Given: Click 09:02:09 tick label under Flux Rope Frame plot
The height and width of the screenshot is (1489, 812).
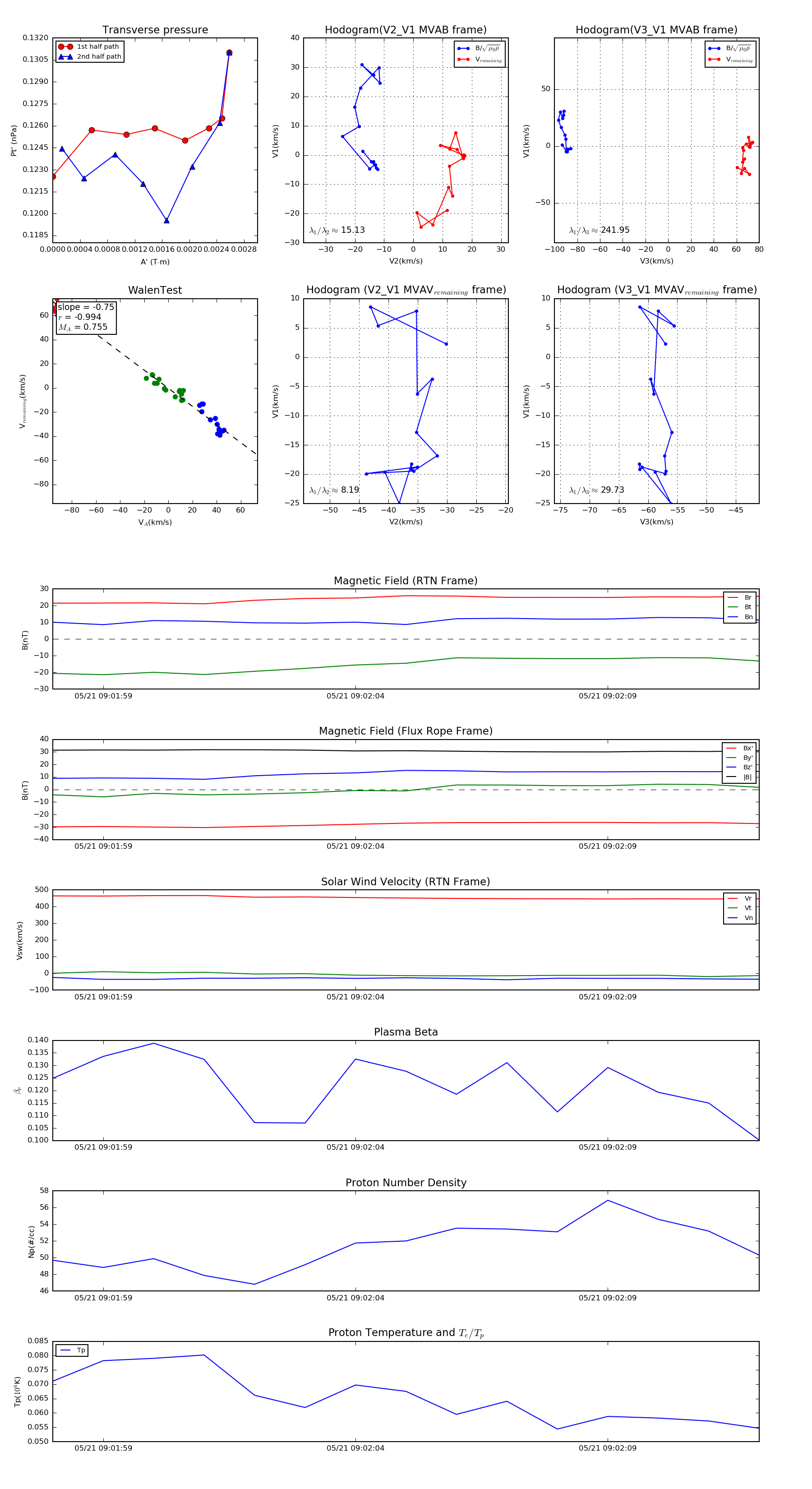Looking at the screenshot, I should 607,846.
